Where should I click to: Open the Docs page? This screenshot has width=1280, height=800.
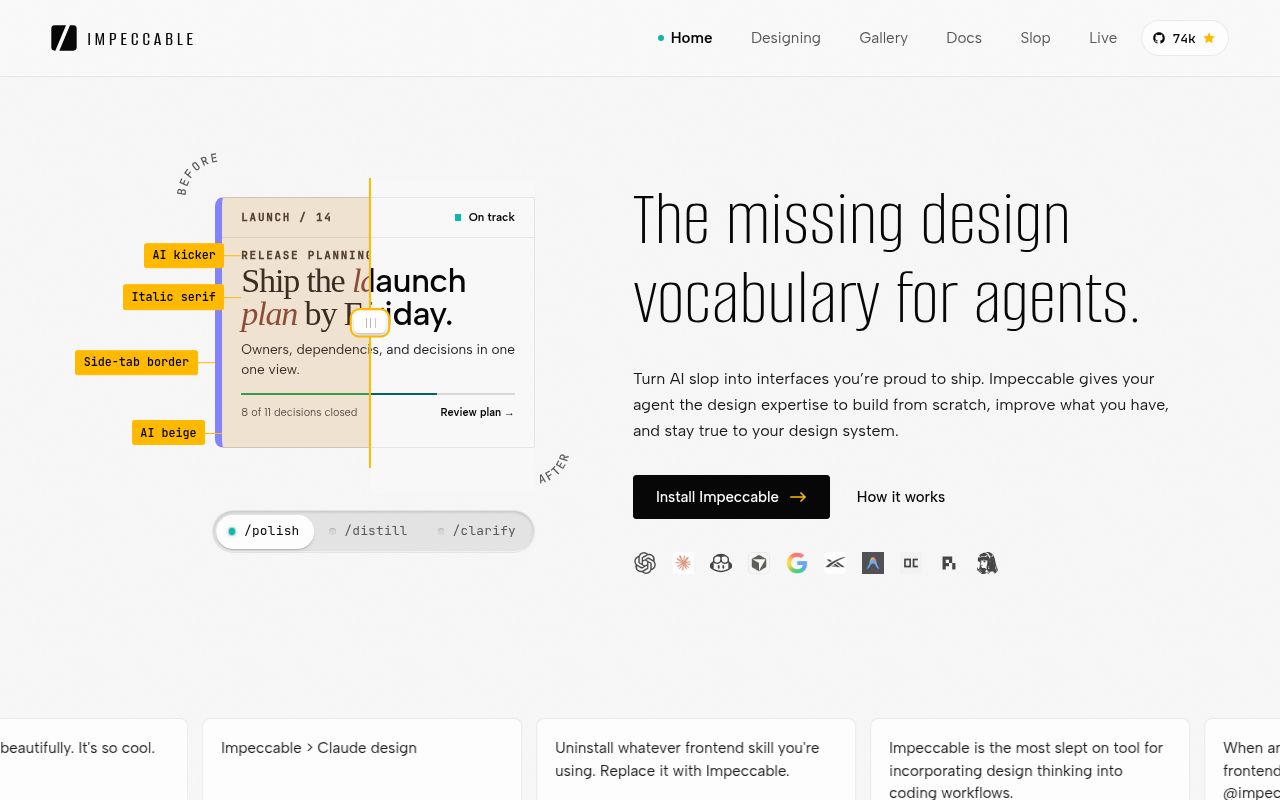[964, 38]
